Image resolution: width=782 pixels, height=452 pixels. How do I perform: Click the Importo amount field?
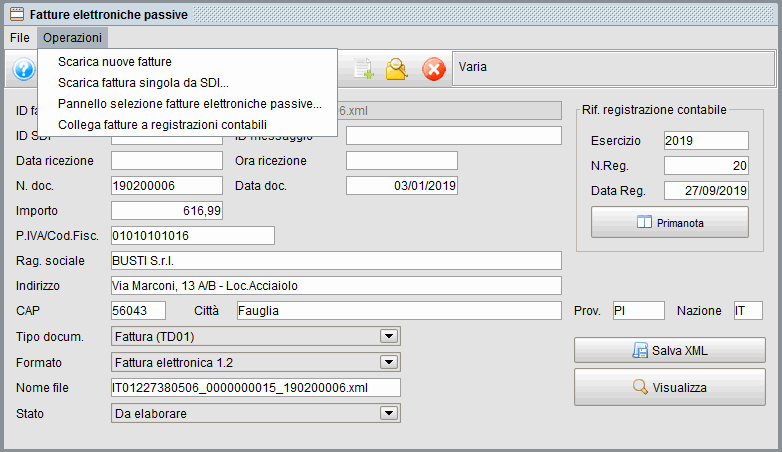pyautogui.click(x=167, y=210)
